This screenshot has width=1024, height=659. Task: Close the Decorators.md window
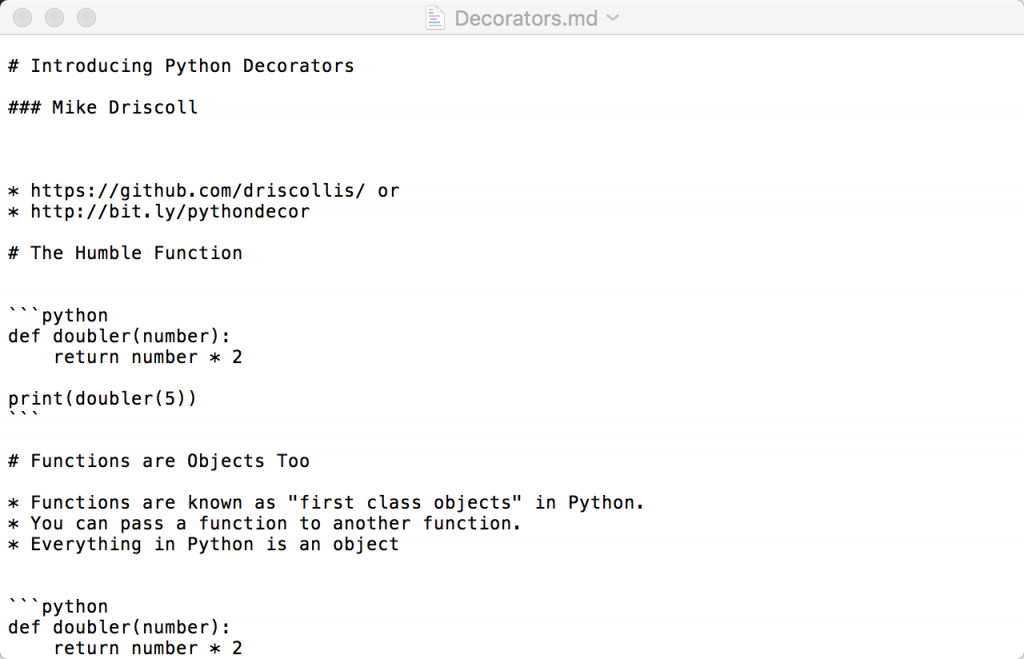23,18
